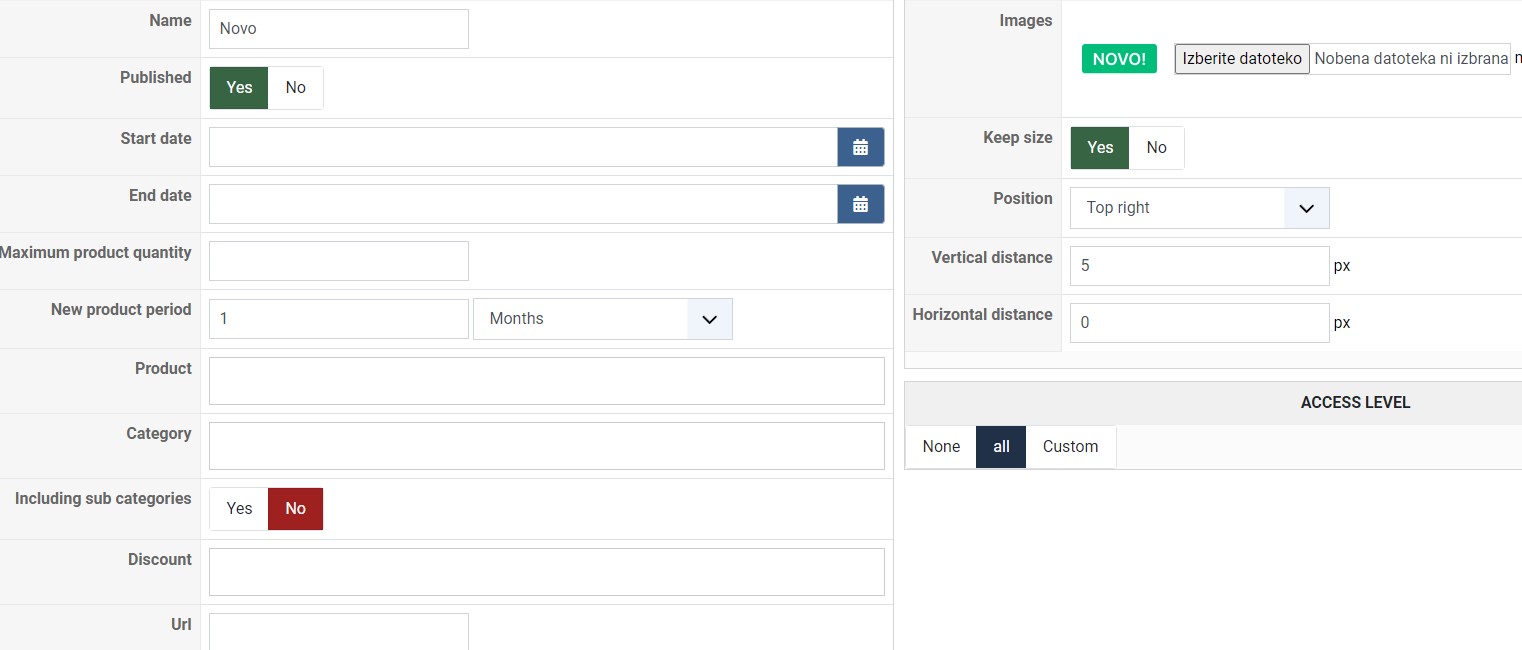Open the Months period unit dropdown

click(x=602, y=319)
